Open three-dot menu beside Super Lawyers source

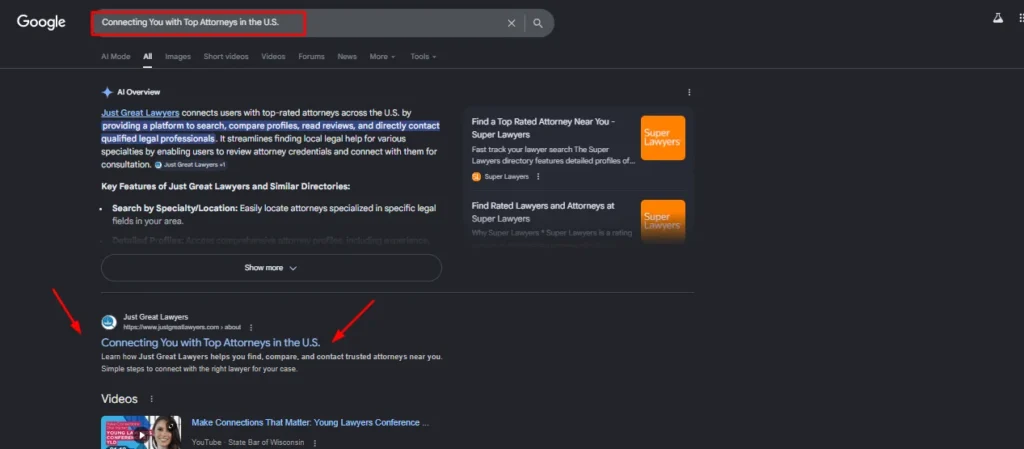click(x=538, y=177)
